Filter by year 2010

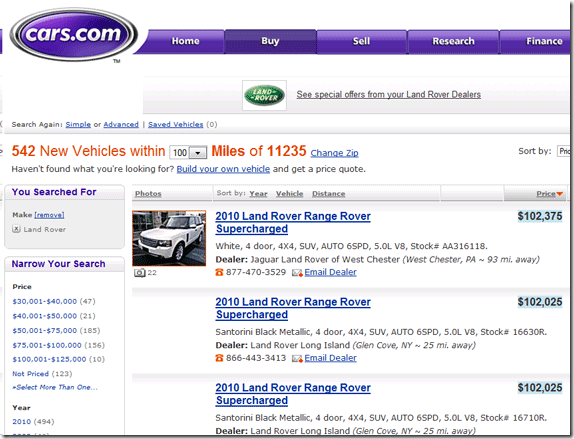point(22,422)
